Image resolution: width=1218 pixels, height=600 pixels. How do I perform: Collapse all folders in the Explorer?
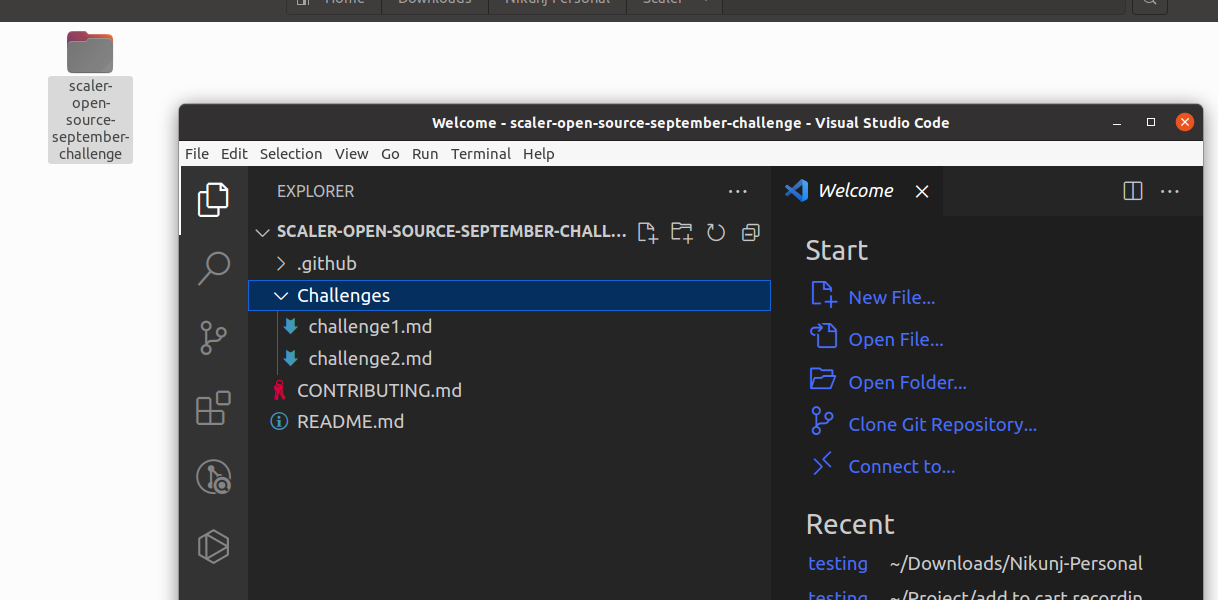tap(750, 232)
